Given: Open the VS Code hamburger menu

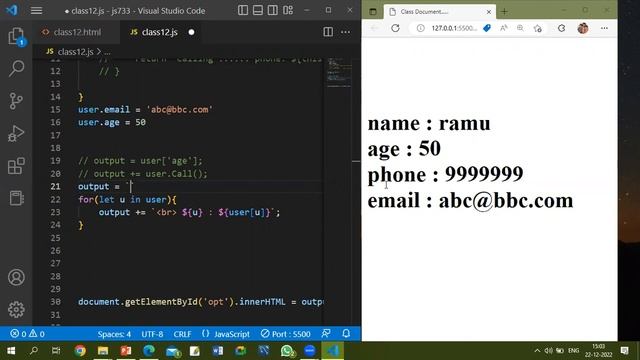Looking at the screenshot, I should [36, 11].
